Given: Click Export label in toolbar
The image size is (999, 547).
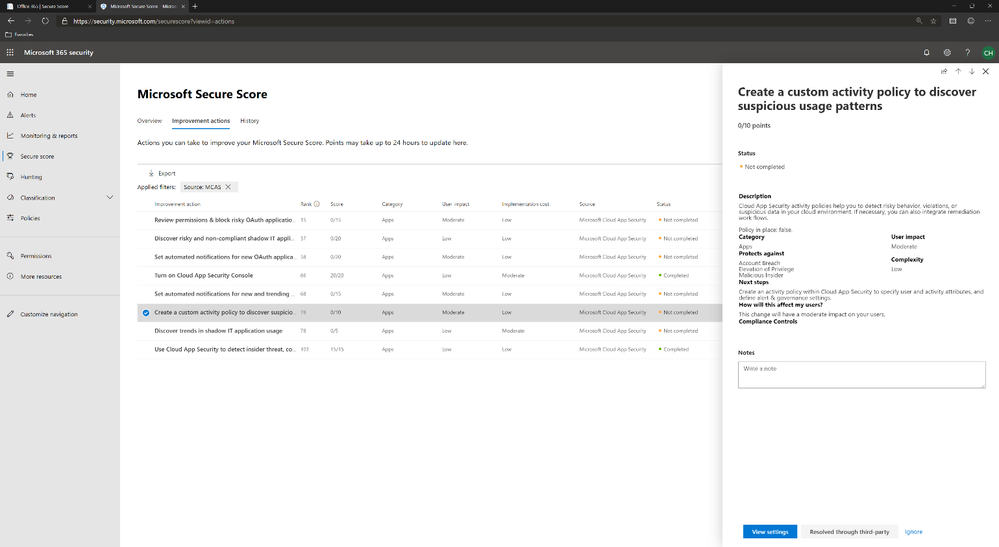Looking at the screenshot, I should pos(166,173).
